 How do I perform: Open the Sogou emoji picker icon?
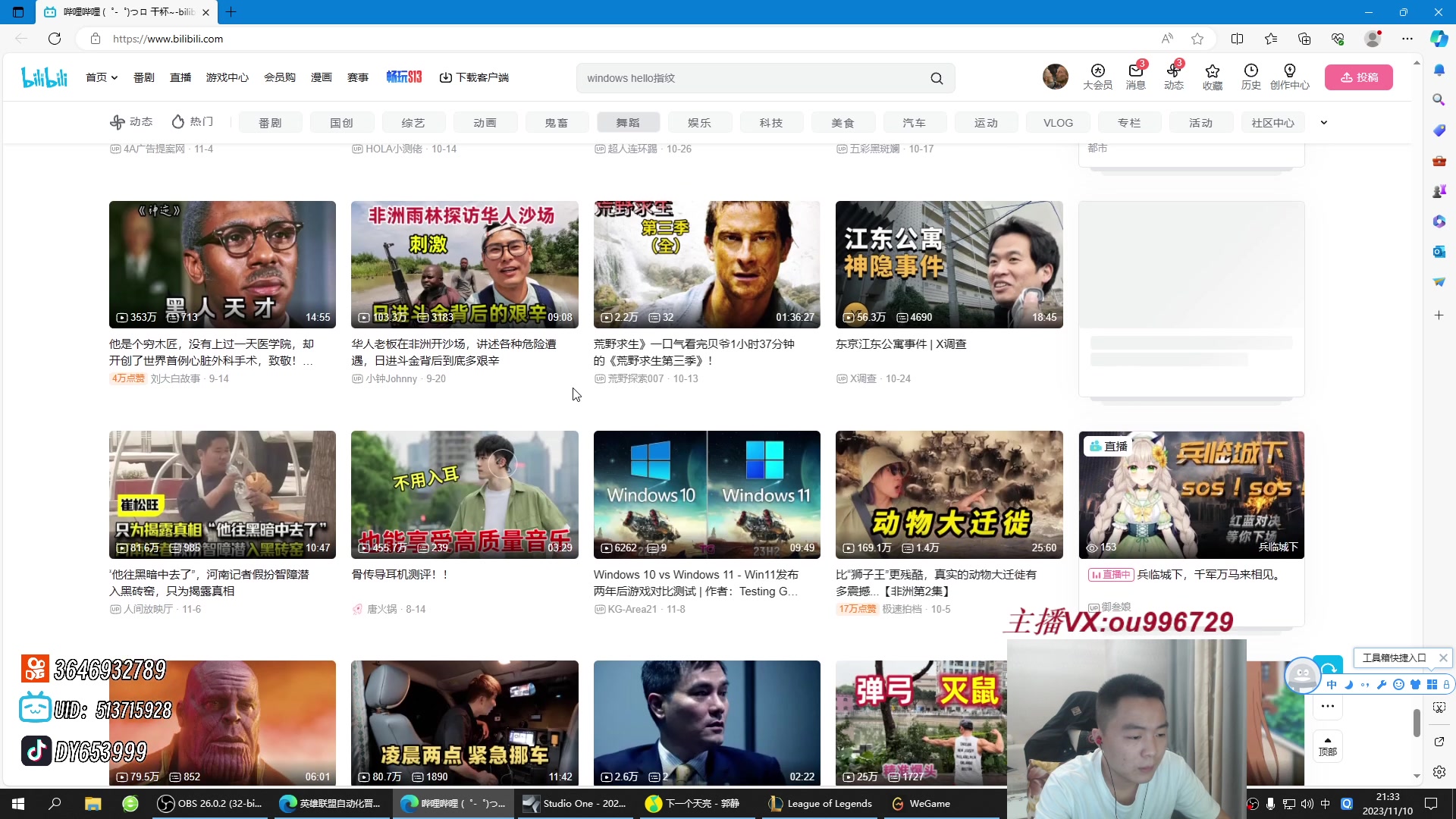tap(1399, 685)
